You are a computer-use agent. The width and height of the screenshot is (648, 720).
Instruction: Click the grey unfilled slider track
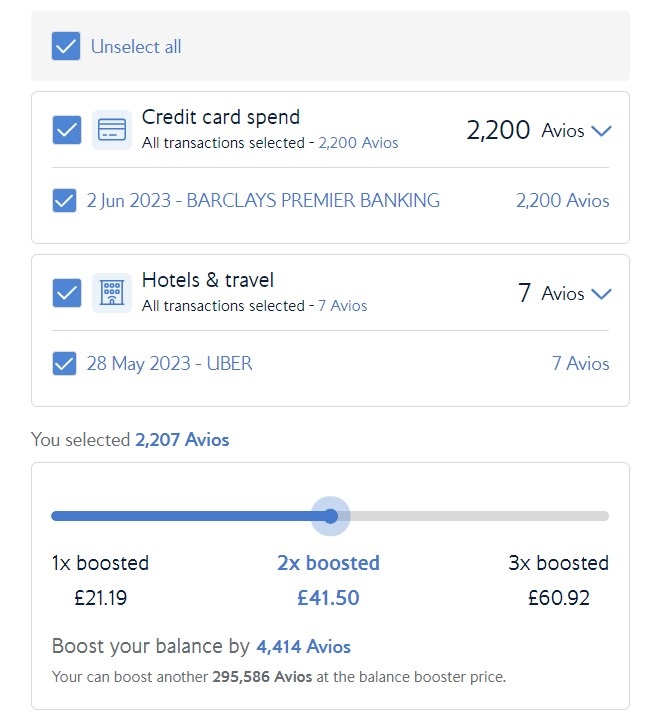479,516
